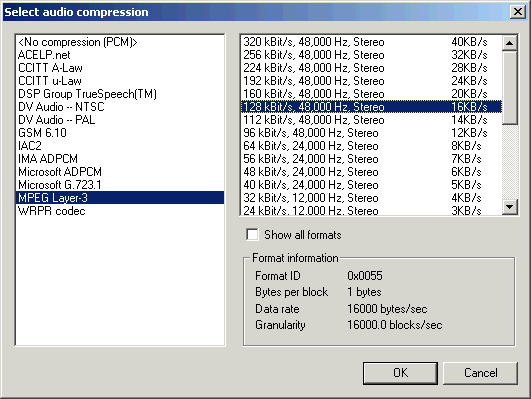This screenshot has width=531, height=399.
Task: Click the Cancel button
Action: pos(481,373)
